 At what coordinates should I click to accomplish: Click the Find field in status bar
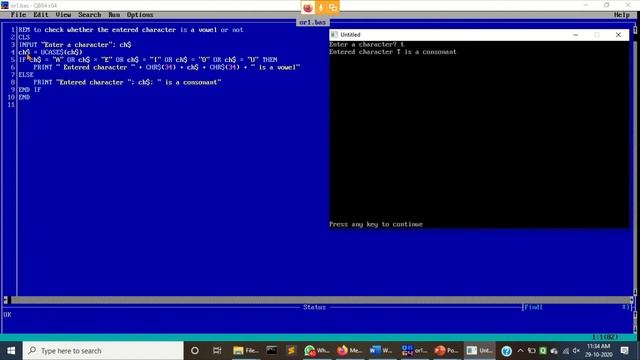576,307
